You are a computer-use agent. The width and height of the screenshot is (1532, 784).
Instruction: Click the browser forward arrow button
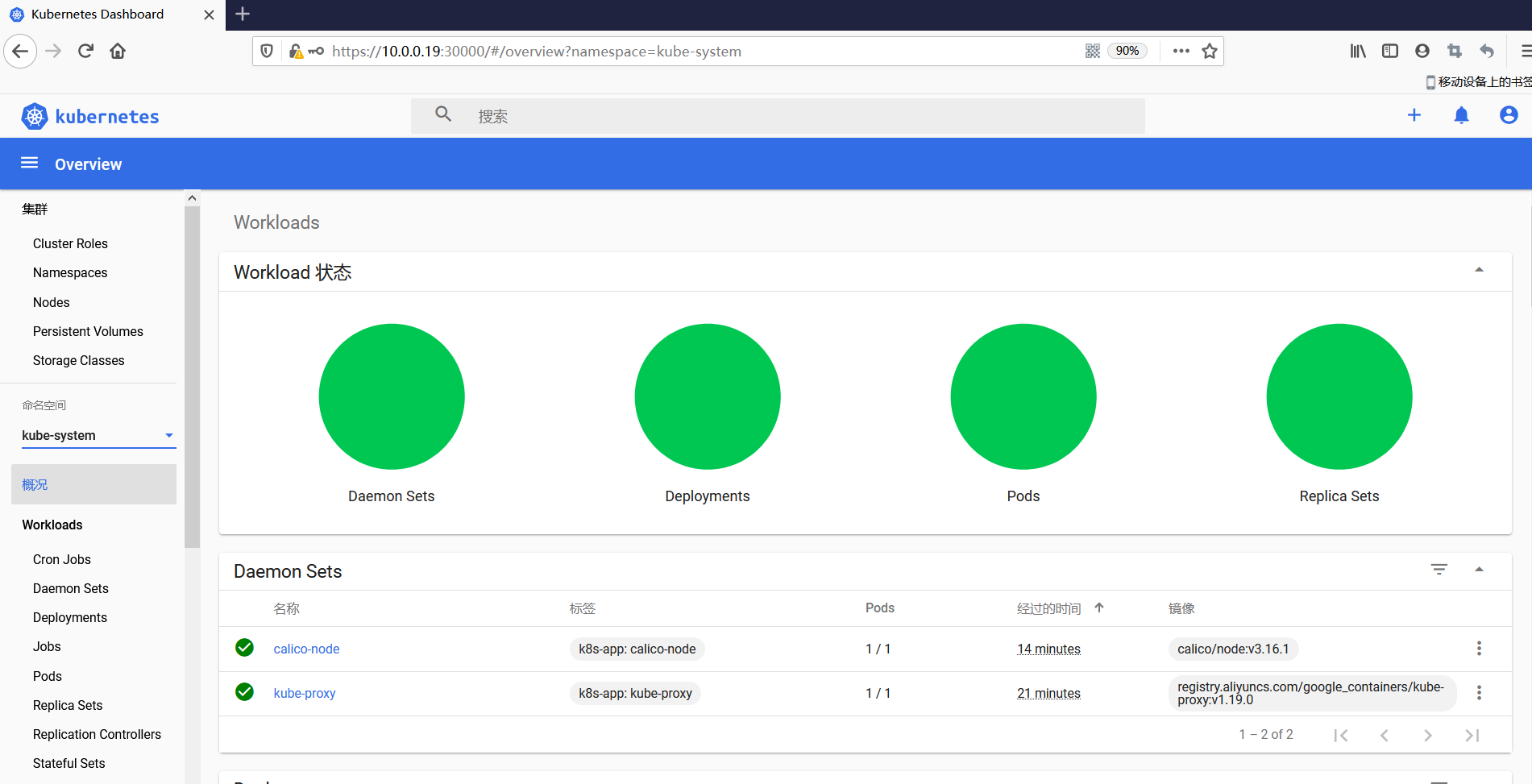[x=53, y=52]
